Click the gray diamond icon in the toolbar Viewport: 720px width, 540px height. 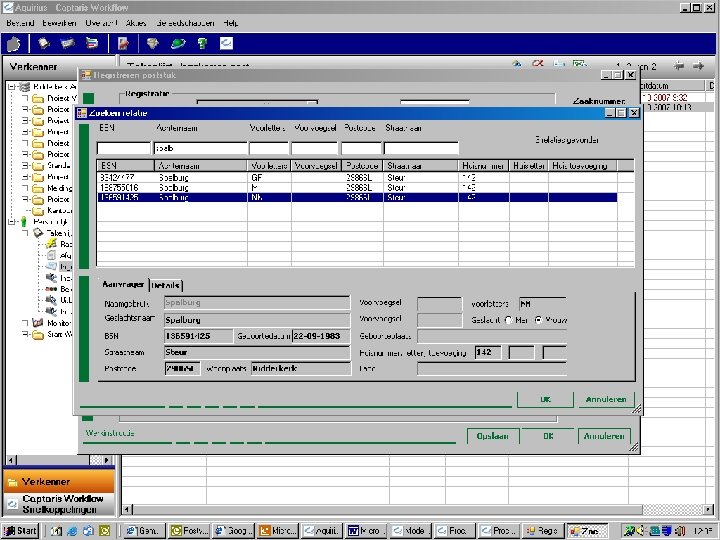[152, 43]
